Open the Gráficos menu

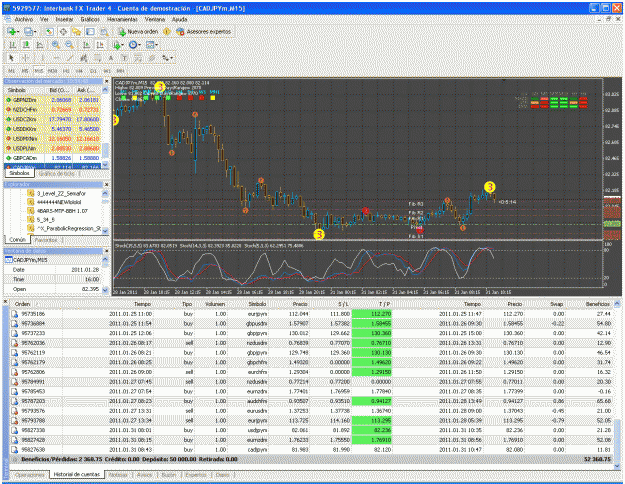click(x=90, y=19)
